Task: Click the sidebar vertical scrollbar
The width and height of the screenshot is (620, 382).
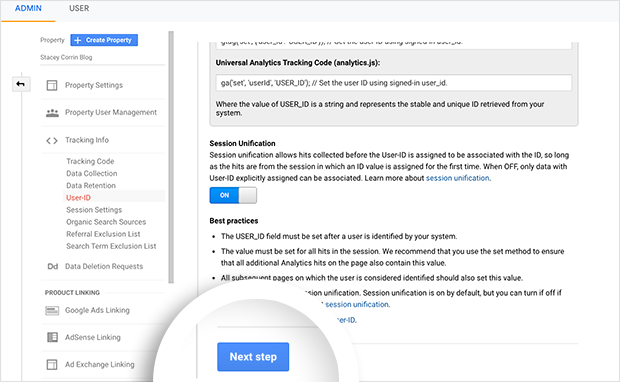Action: coord(171,157)
